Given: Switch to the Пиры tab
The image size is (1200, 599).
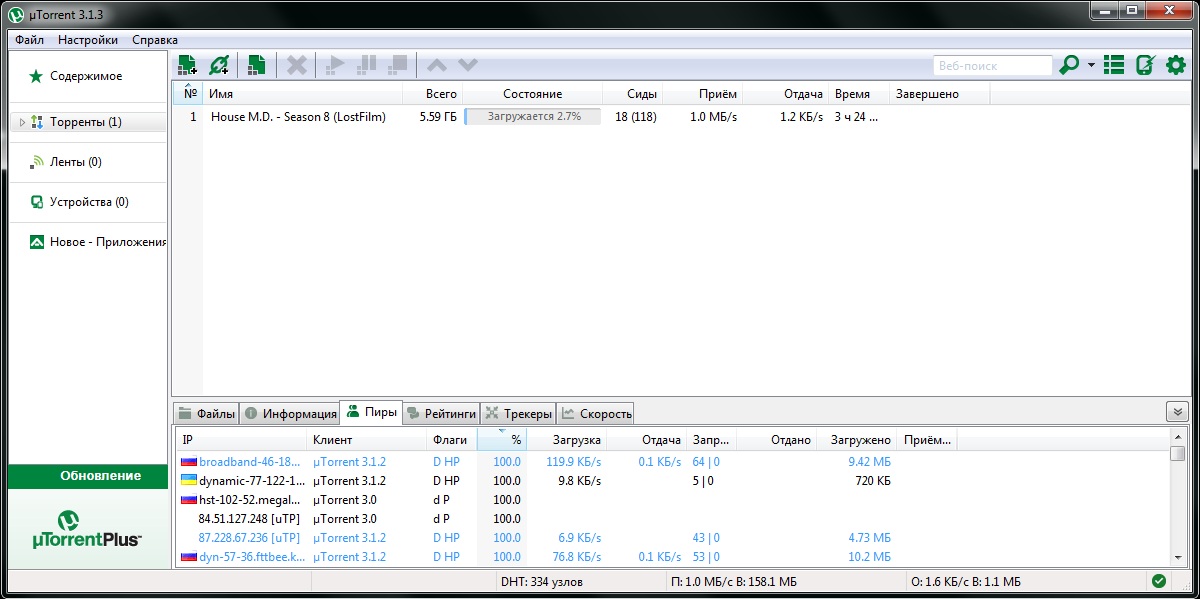Looking at the screenshot, I should pyautogui.click(x=371, y=412).
